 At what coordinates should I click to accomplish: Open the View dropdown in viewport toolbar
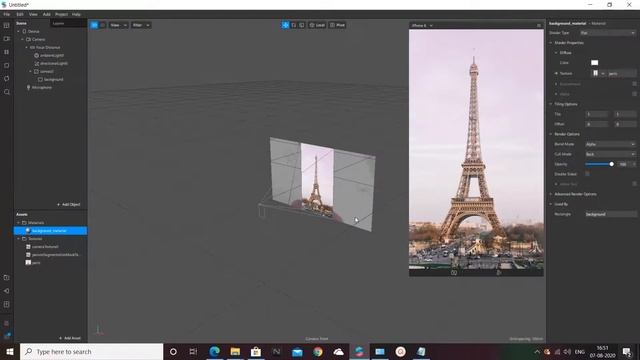(118, 25)
